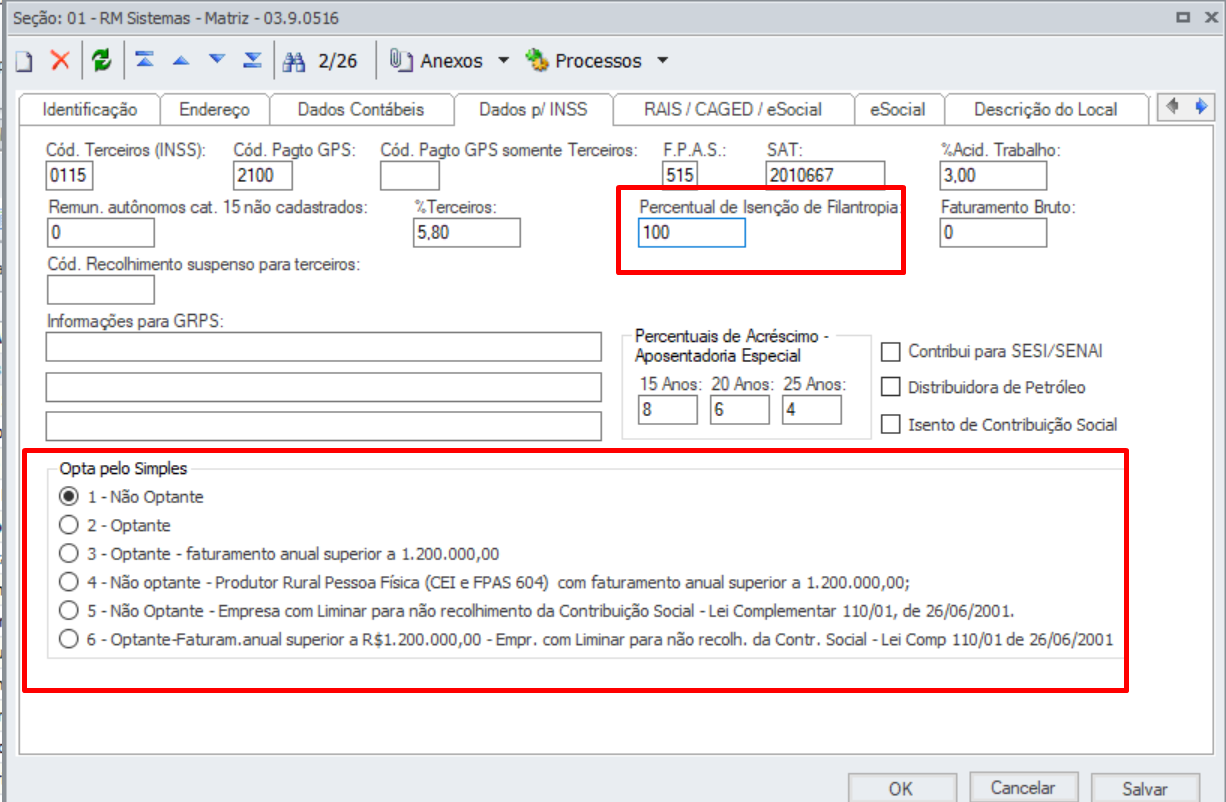
Task: Select option 3 Optante faturamento anual superior
Action: pos(68,553)
